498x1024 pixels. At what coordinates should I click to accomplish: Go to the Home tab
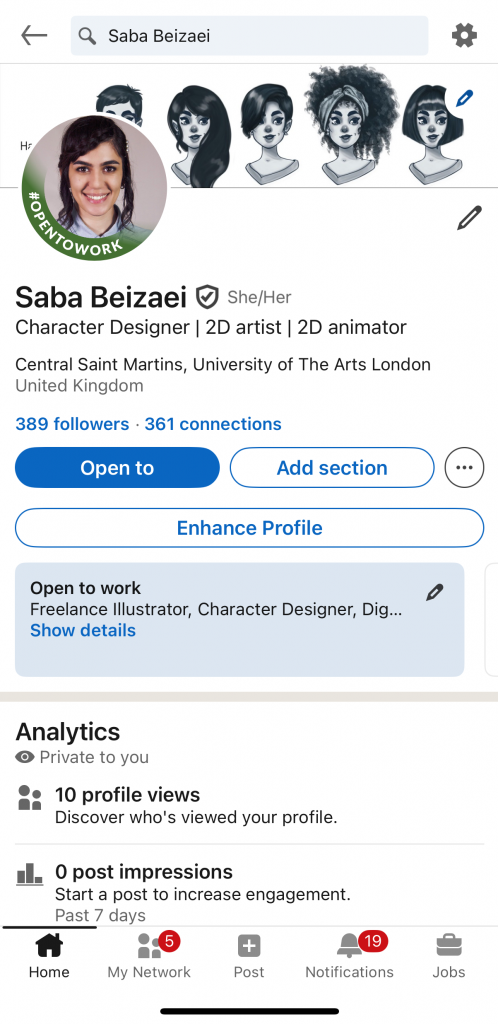[49, 956]
